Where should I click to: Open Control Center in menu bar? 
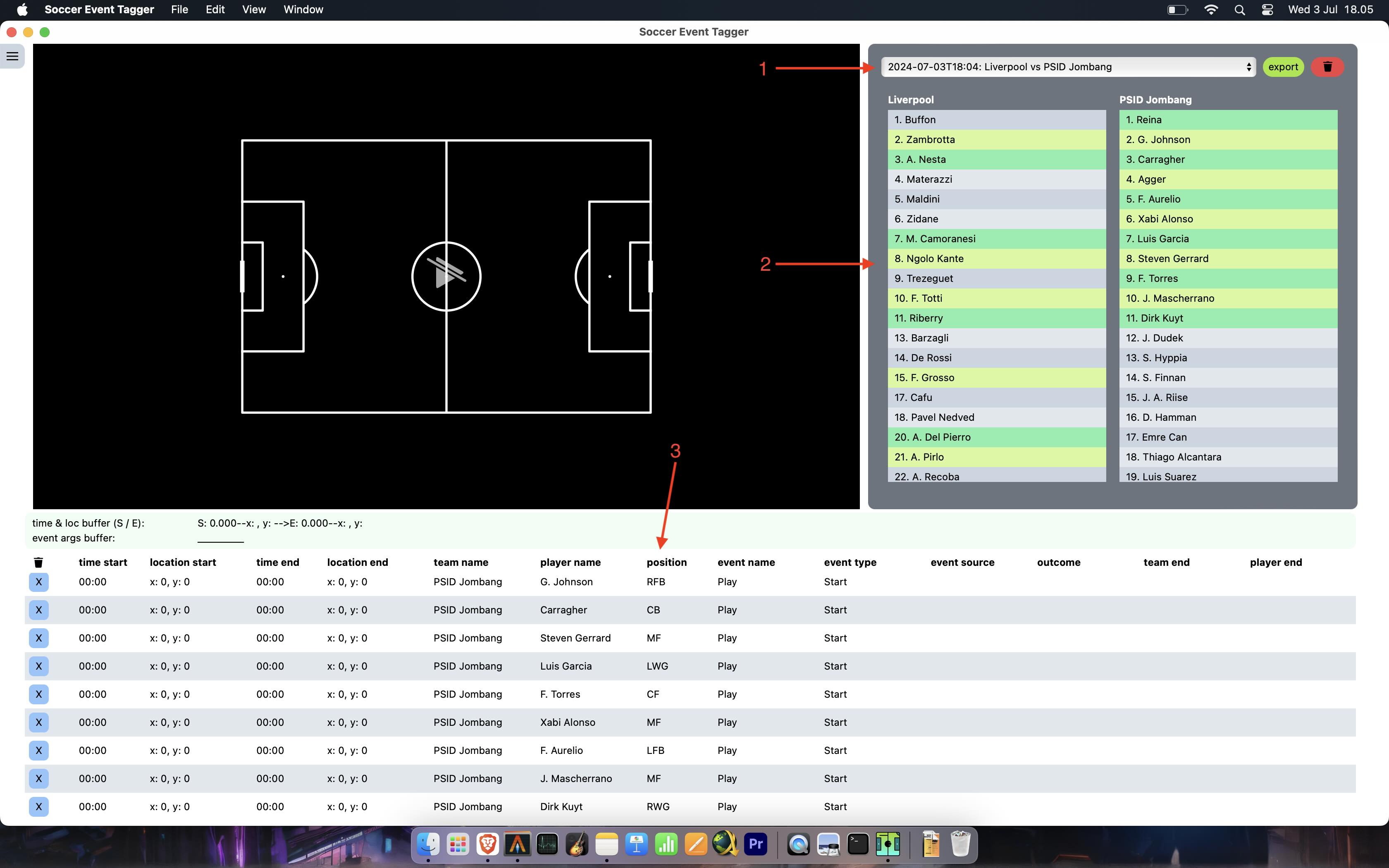(x=1267, y=10)
